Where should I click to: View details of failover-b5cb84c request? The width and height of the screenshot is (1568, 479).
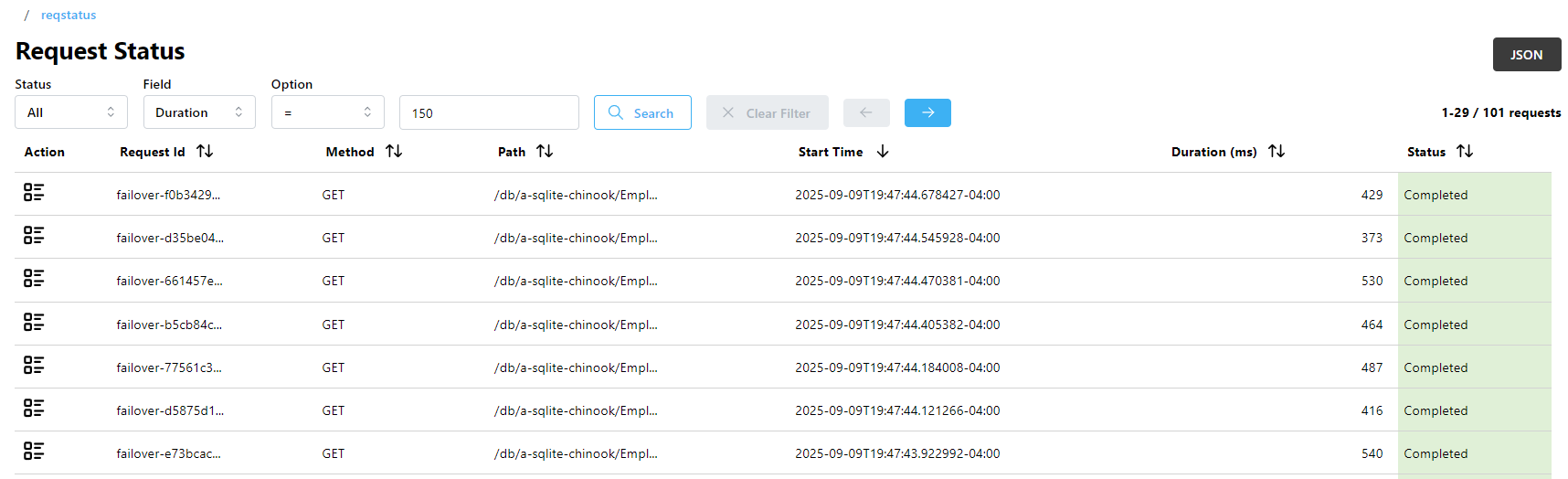[34, 323]
